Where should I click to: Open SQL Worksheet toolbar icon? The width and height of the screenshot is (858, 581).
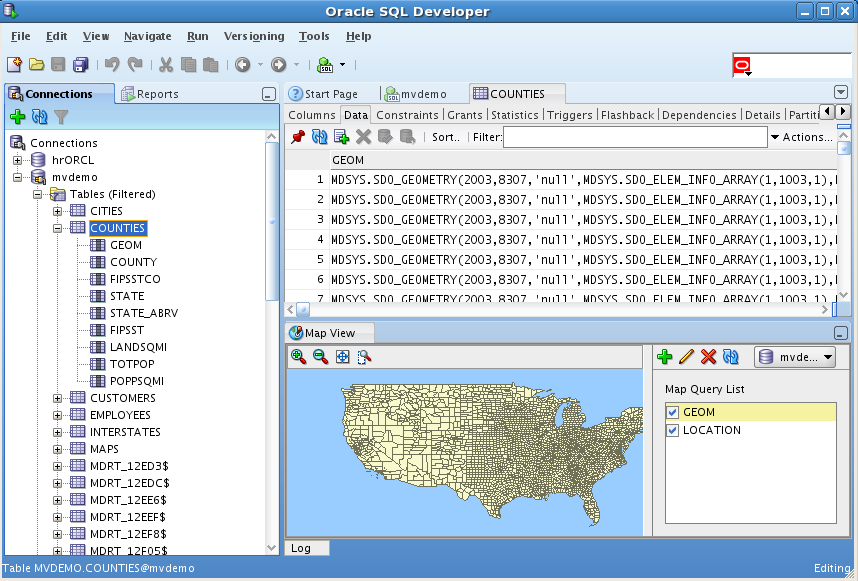(x=325, y=65)
